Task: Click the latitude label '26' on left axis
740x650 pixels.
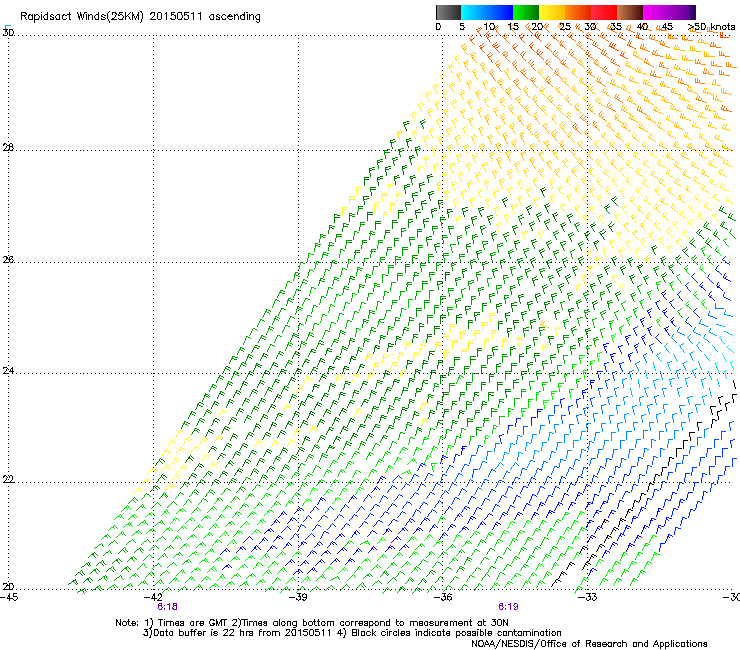Action: click(8, 260)
